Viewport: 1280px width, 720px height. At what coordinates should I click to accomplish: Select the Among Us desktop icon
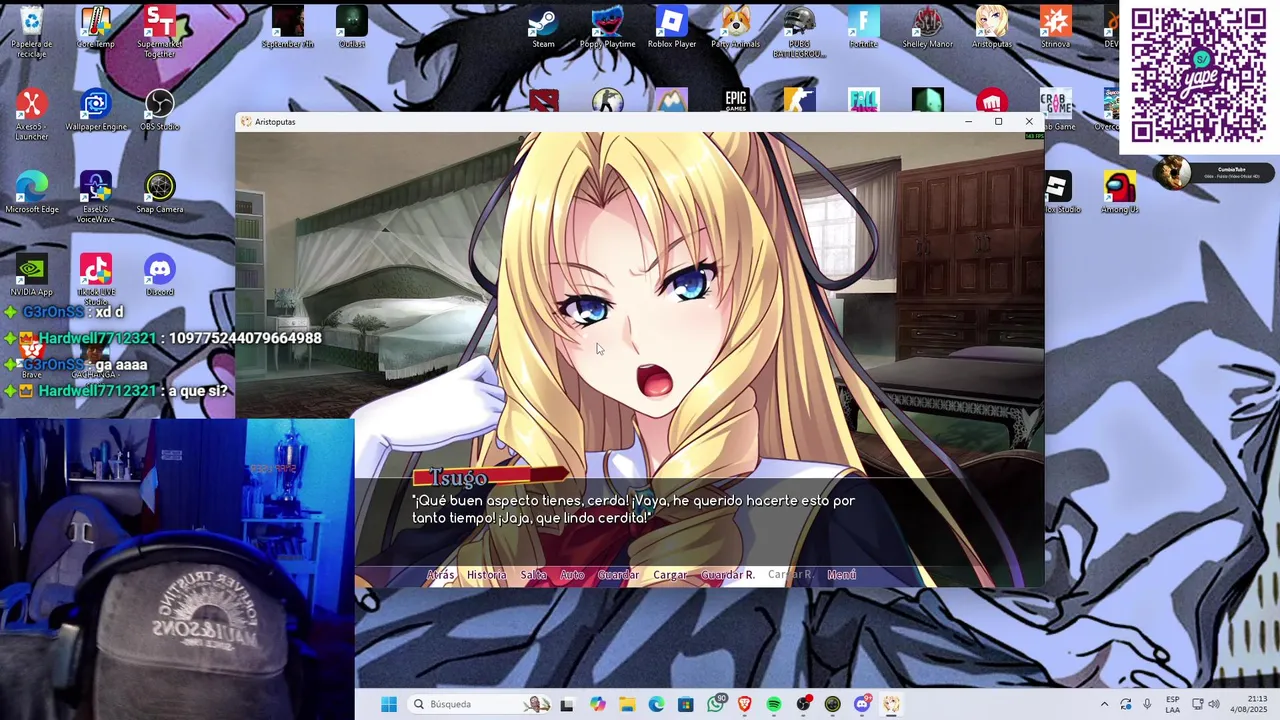click(x=1119, y=193)
